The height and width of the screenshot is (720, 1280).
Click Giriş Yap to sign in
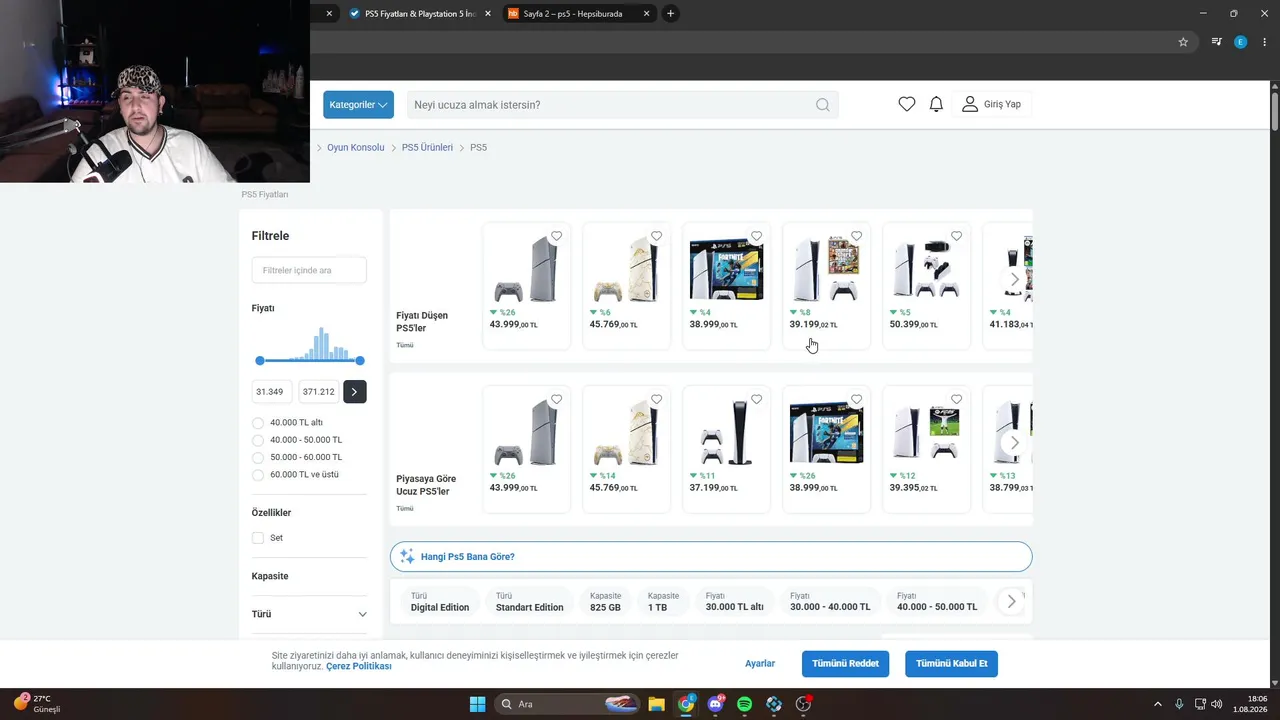992,104
